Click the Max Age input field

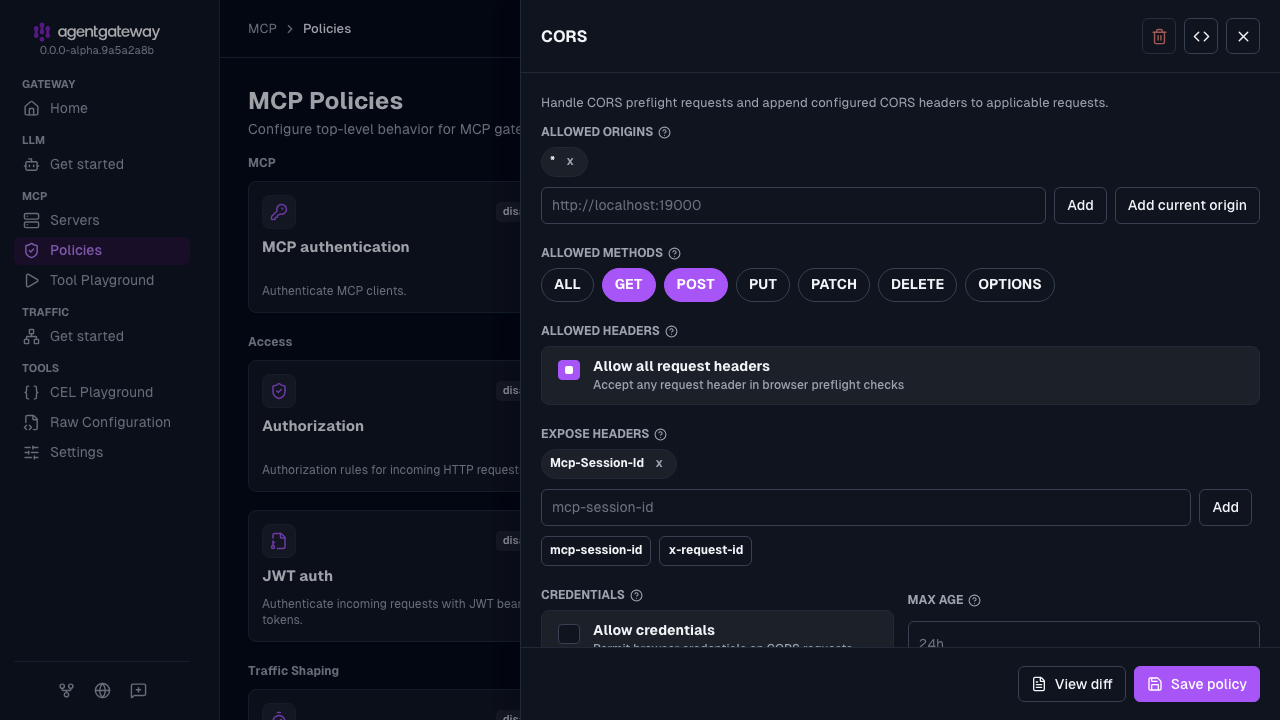(x=1084, y=635)
